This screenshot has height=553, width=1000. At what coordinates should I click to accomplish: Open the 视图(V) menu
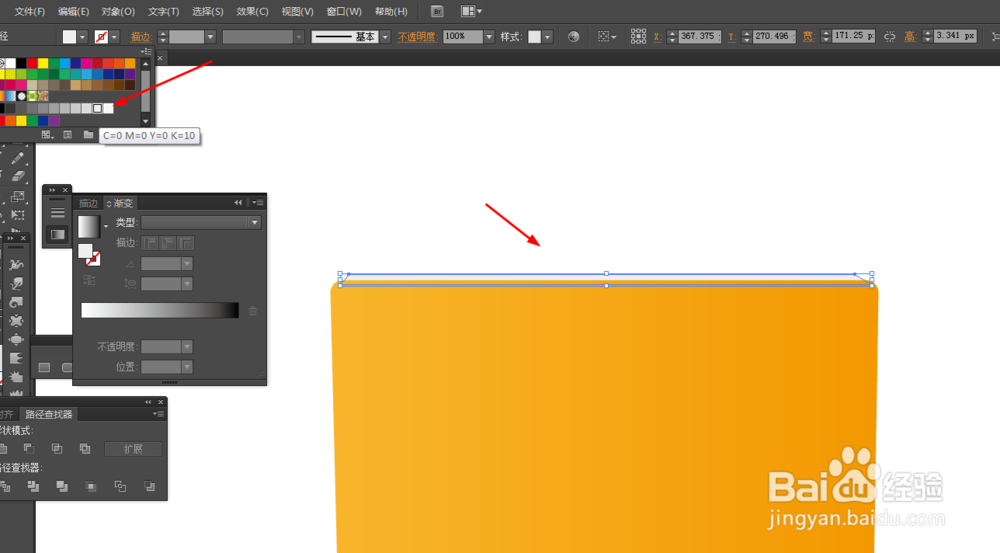pos(297,11)
